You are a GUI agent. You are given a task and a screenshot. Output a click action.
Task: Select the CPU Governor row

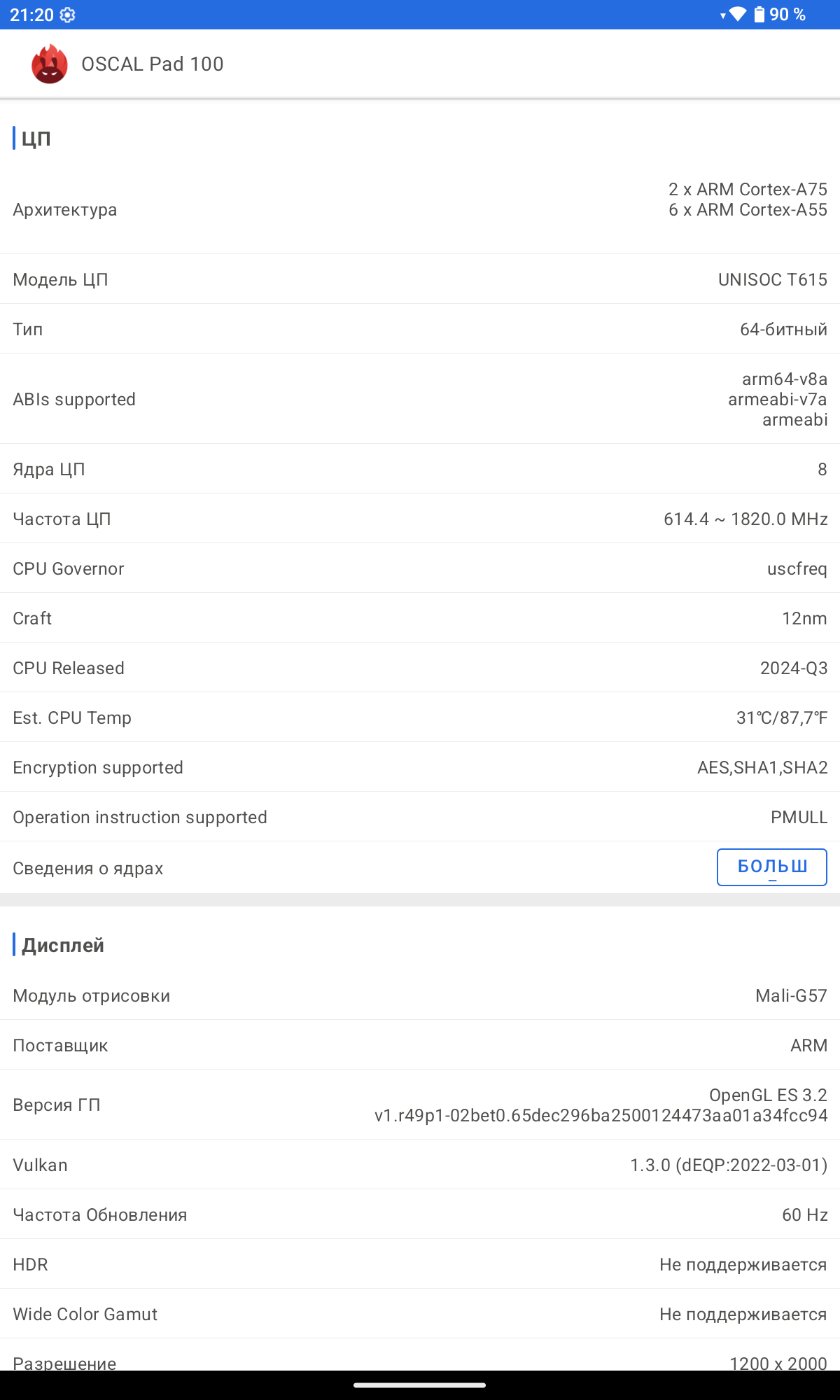(x=420, y=568)
